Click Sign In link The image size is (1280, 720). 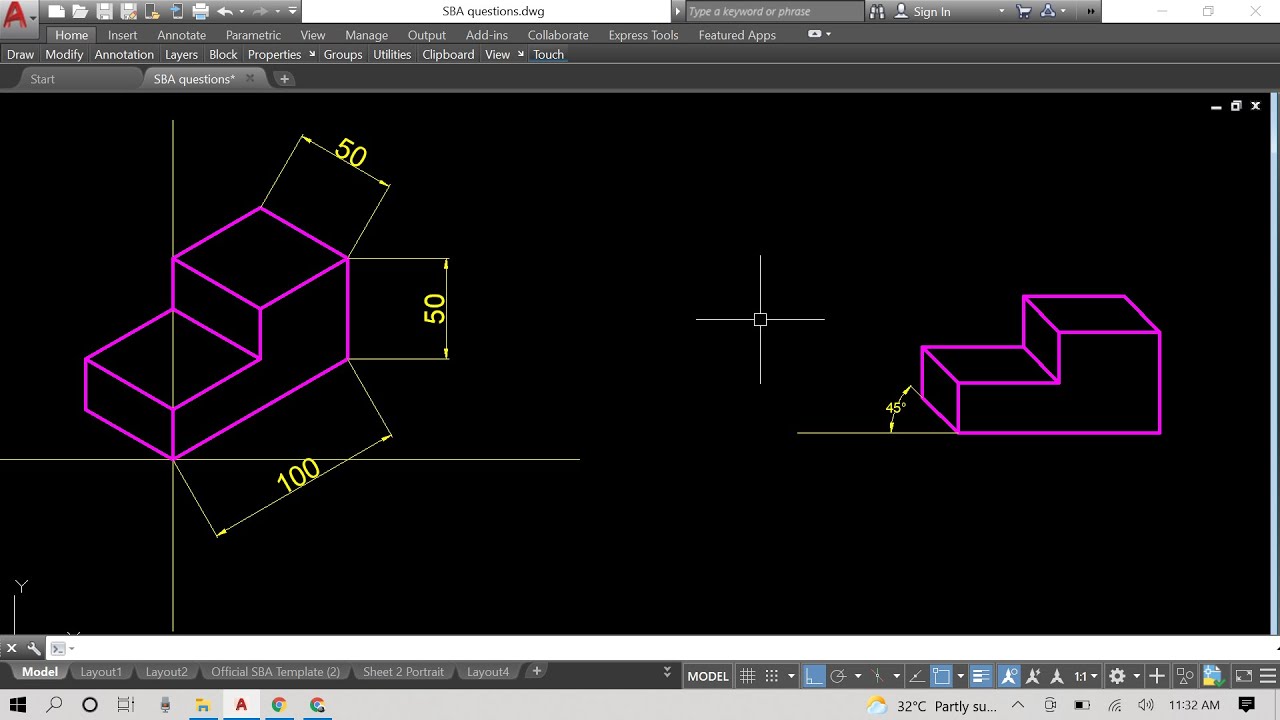coord(931,12)
